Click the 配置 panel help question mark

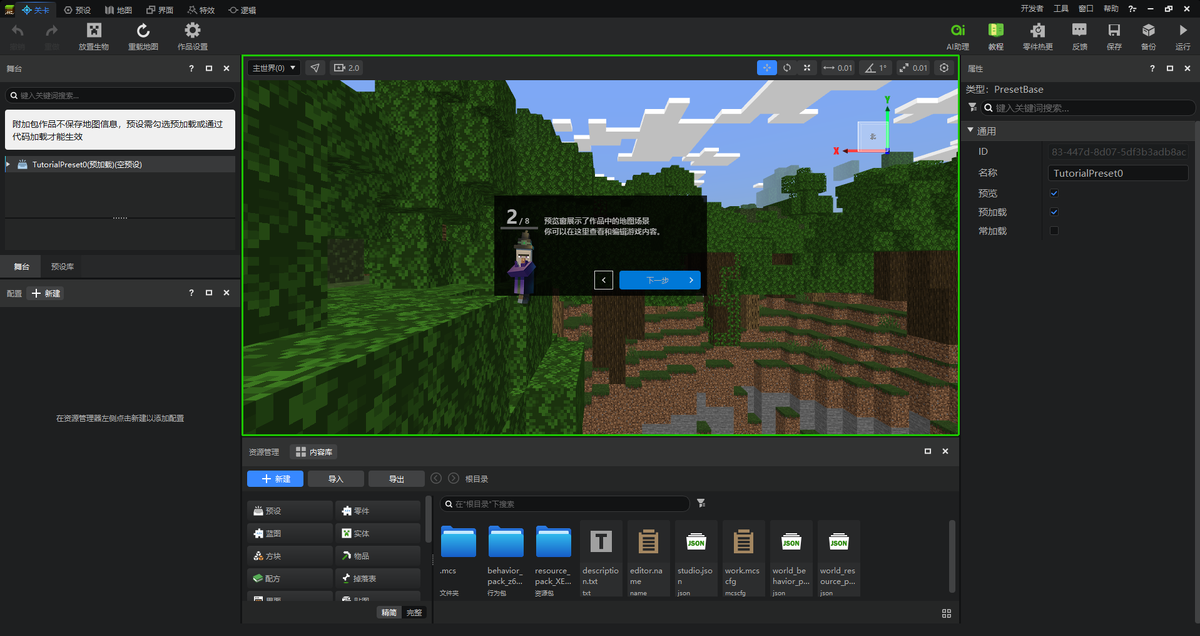point(191,293)
